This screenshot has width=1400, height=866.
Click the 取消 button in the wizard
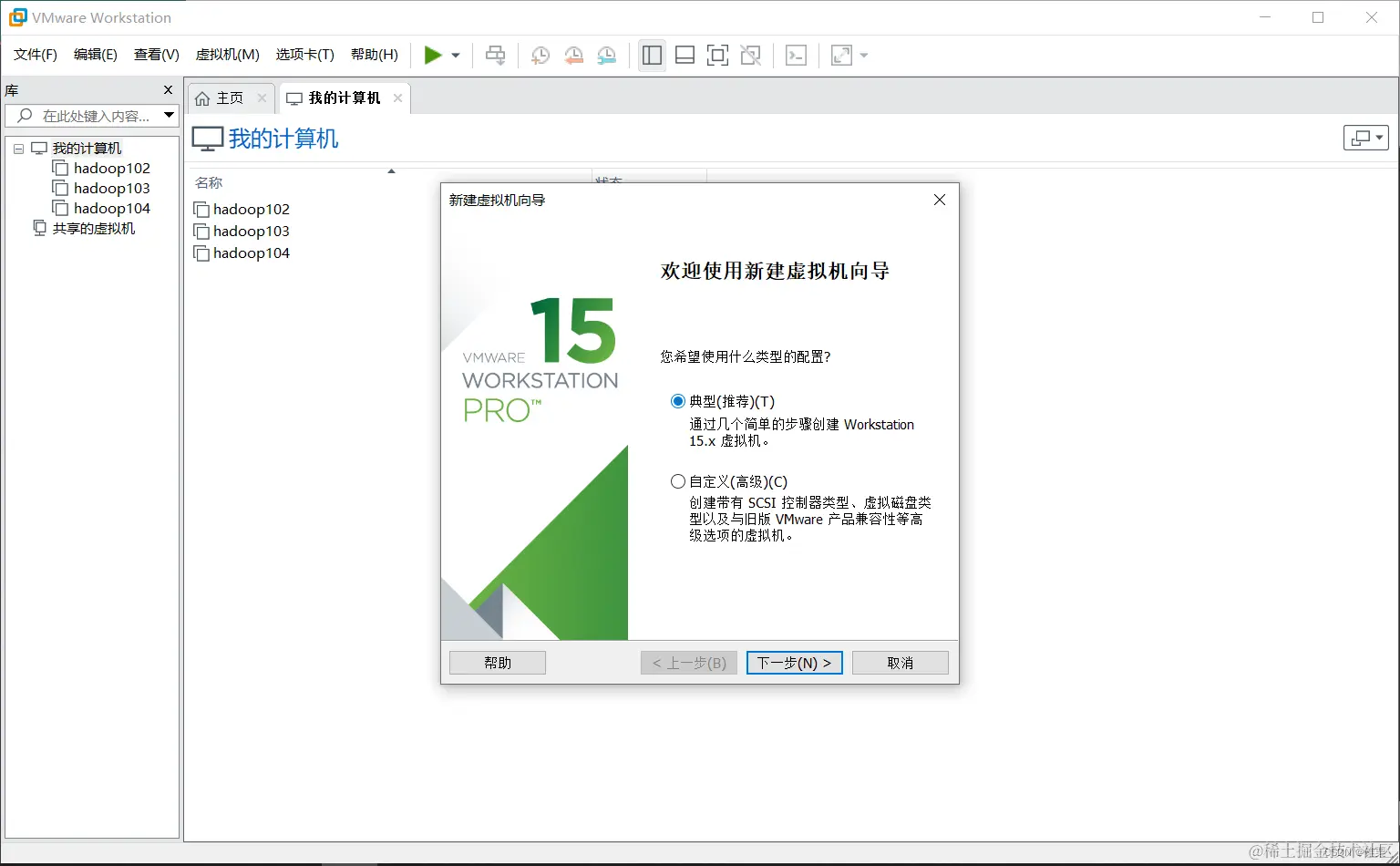pos(901,663)
